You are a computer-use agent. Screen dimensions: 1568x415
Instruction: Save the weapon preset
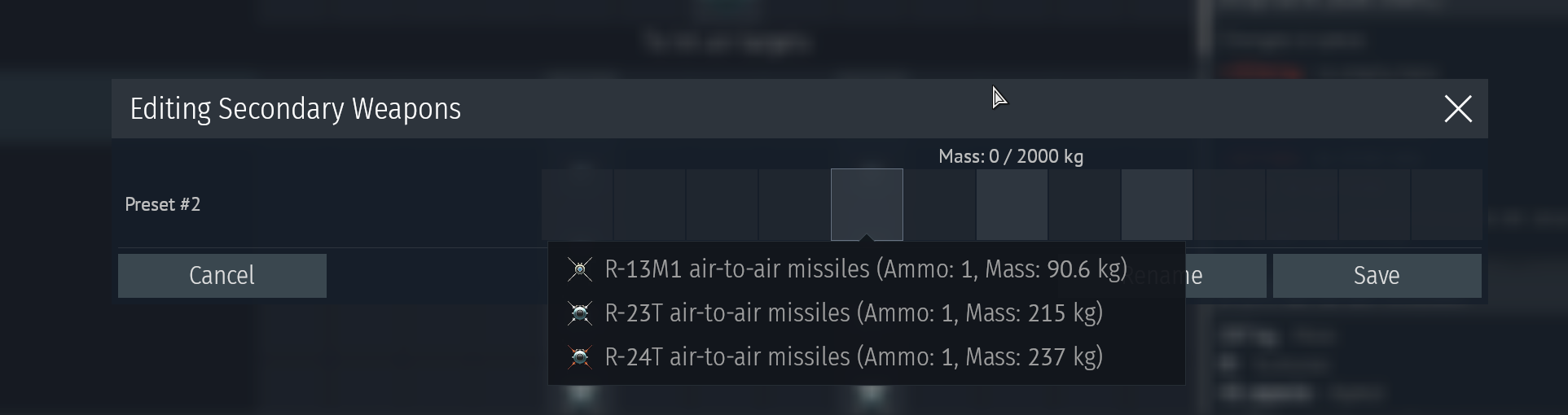1377,276
